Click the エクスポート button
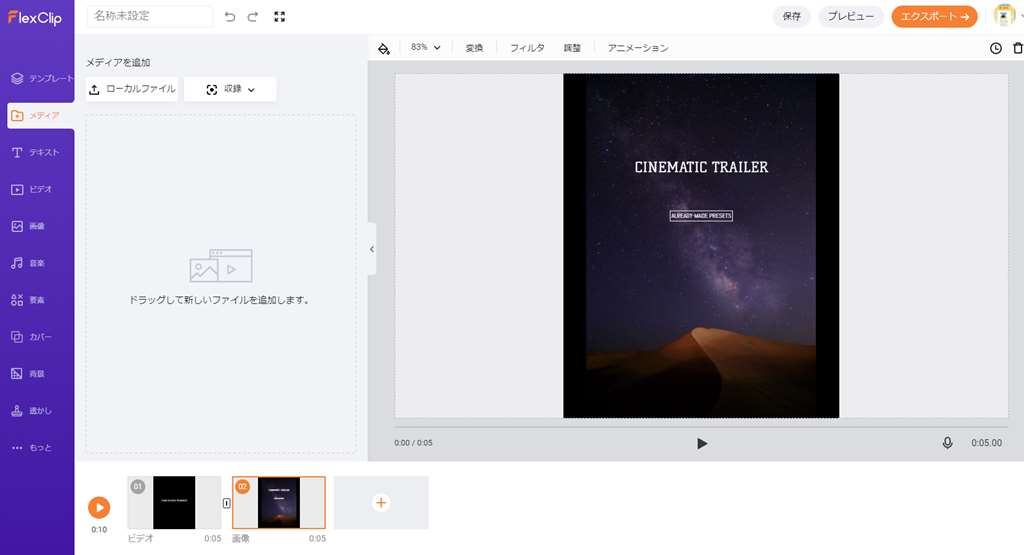 (x=934, y=16)
